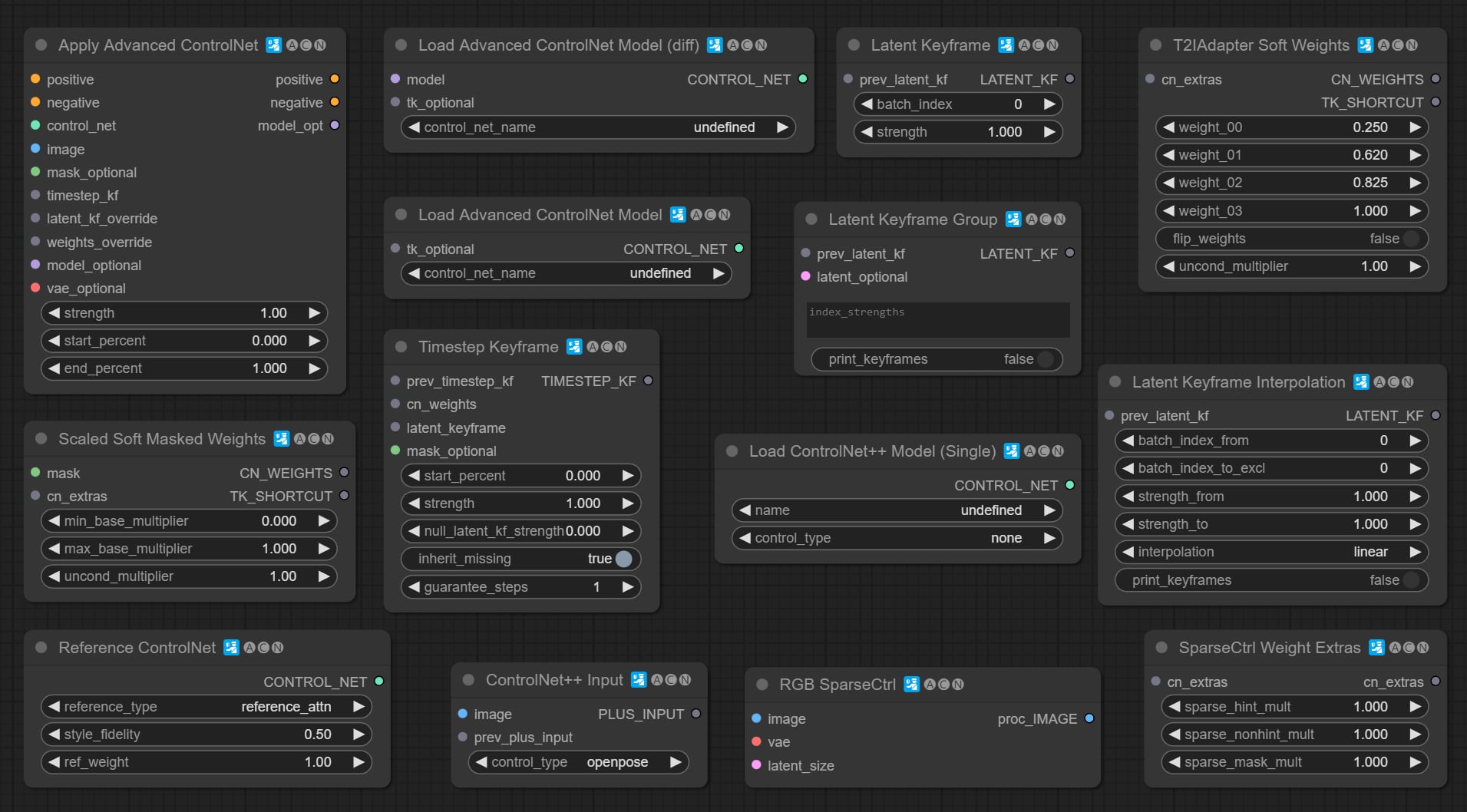Open the name dropdown in Load ControlNet++ Model

point(897,510)
